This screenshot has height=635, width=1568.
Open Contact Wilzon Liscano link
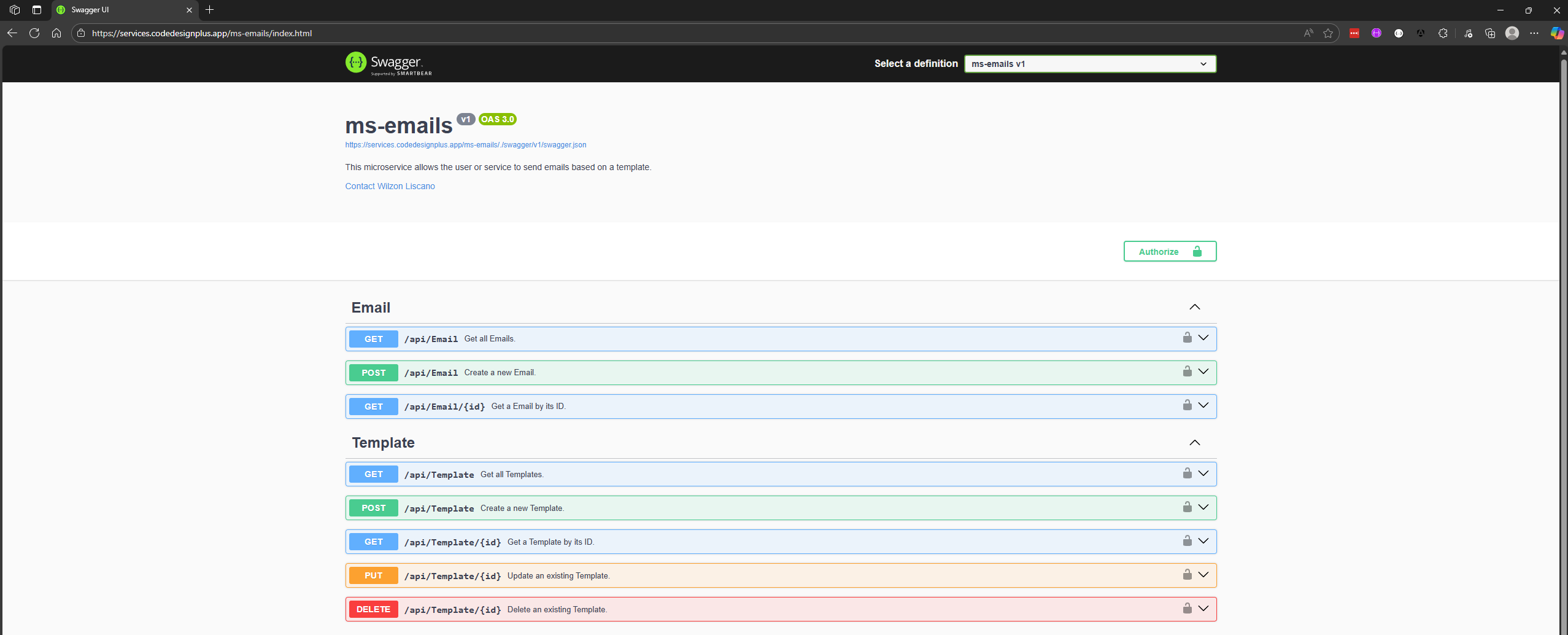(390, 186)
